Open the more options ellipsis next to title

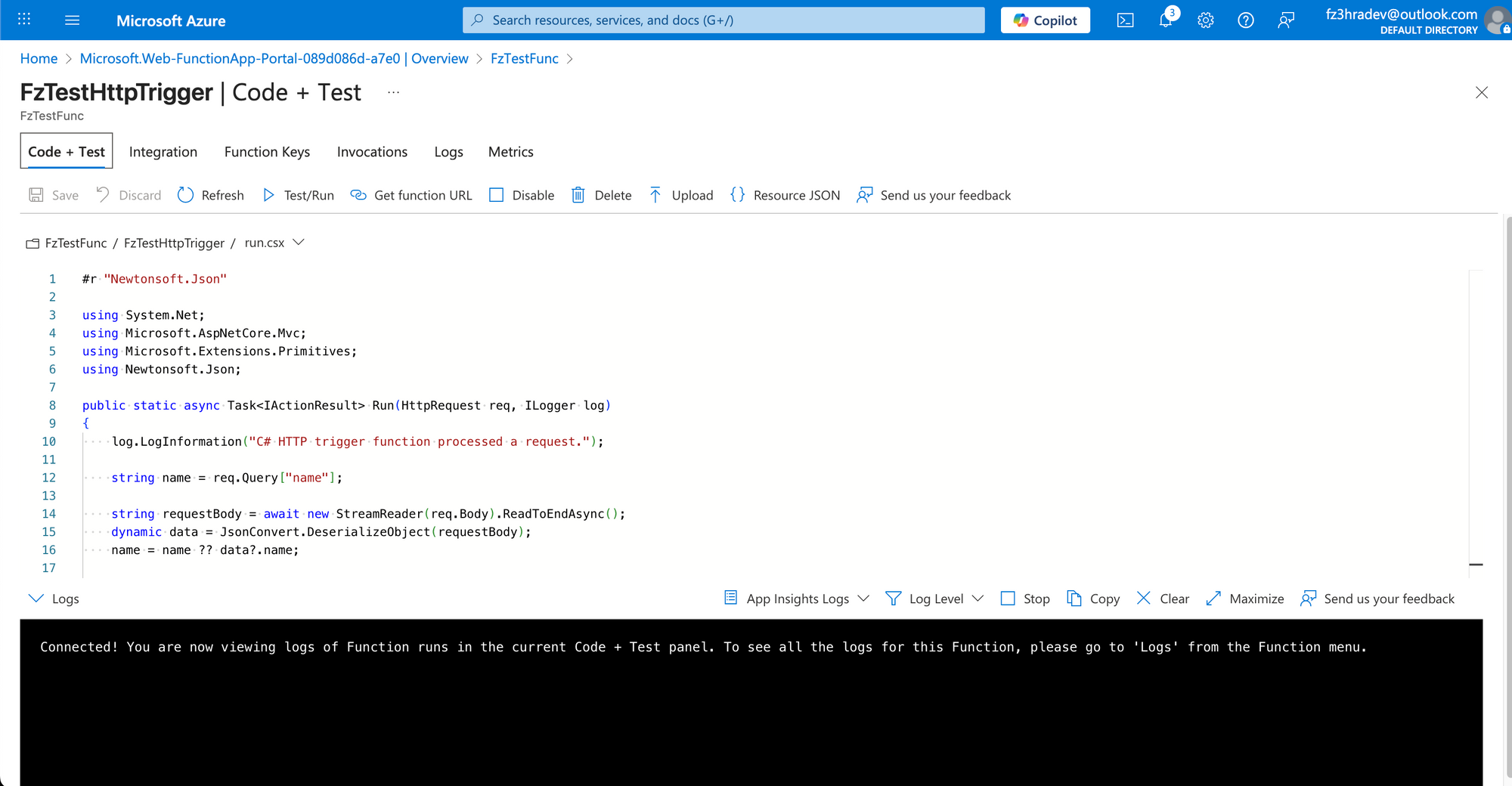(x=393, y=92)
